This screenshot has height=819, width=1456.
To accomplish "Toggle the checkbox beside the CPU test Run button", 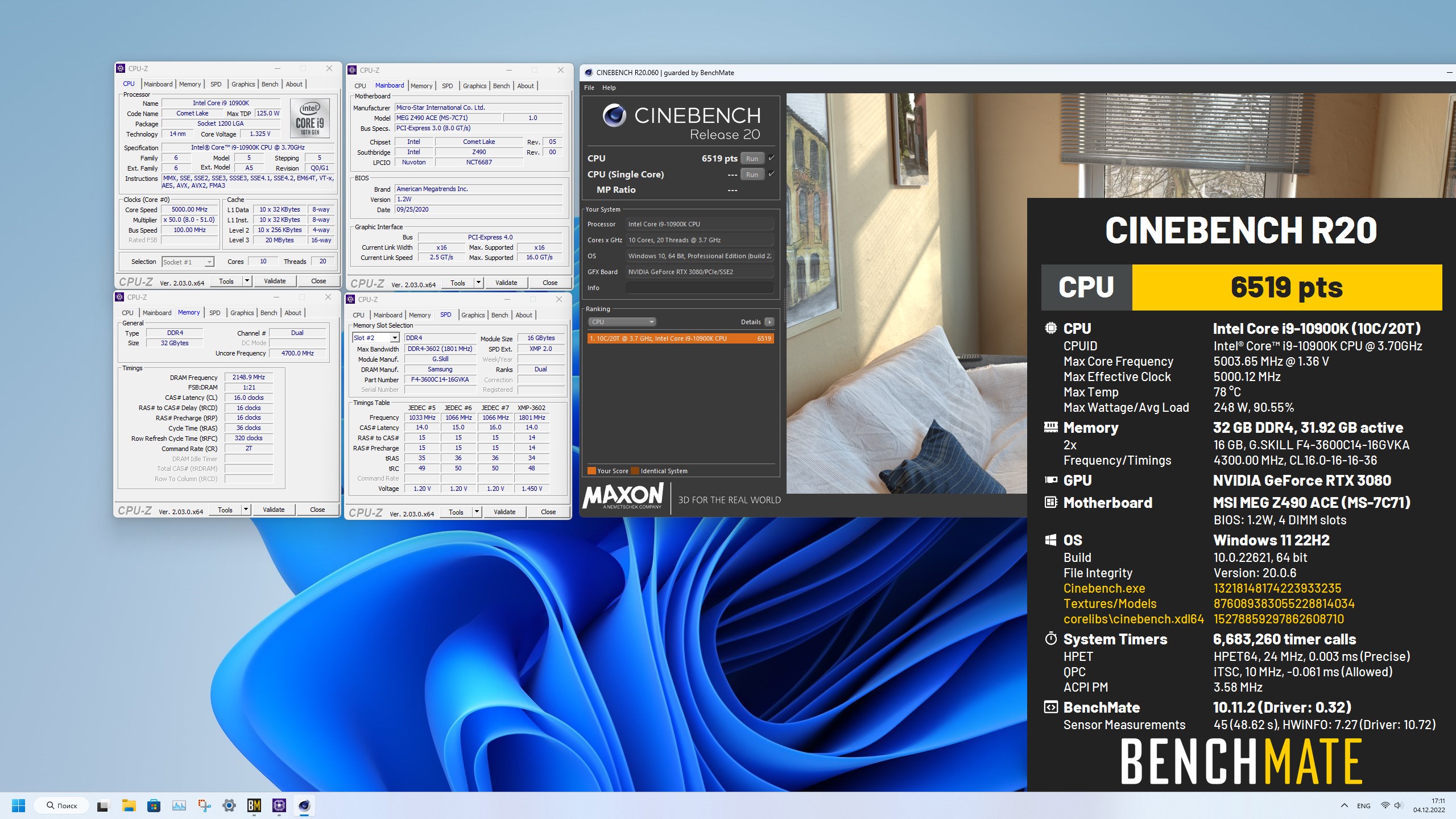I will [x=771, y=158].
